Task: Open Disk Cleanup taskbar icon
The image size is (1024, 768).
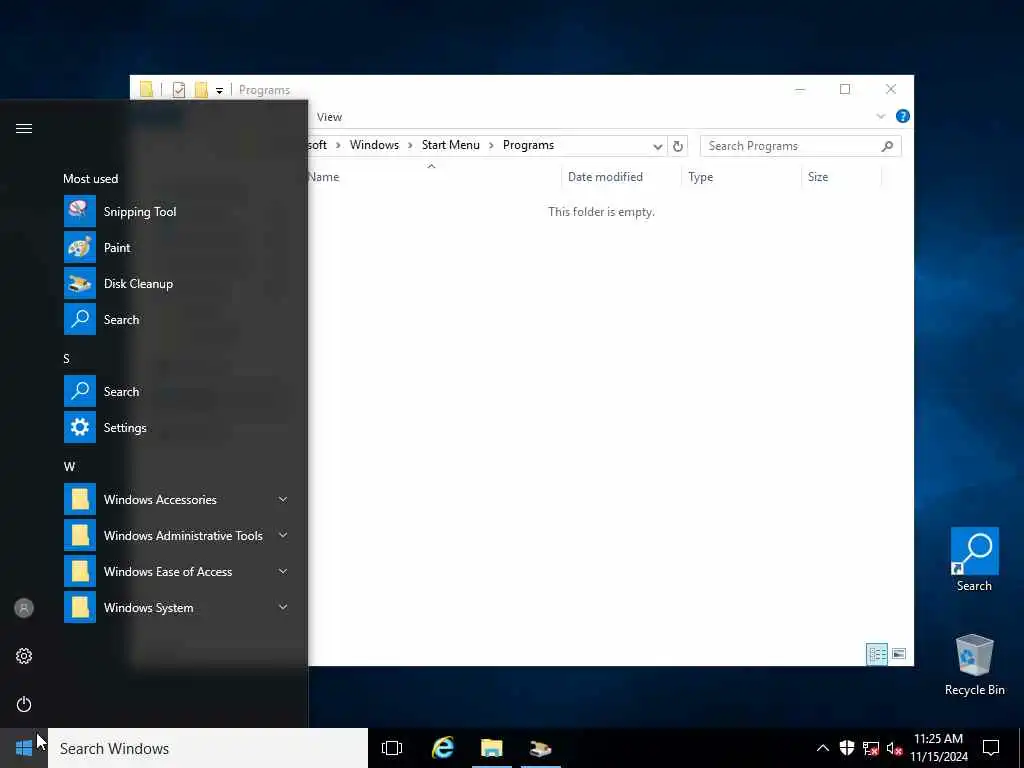Action: pos(541,748)
